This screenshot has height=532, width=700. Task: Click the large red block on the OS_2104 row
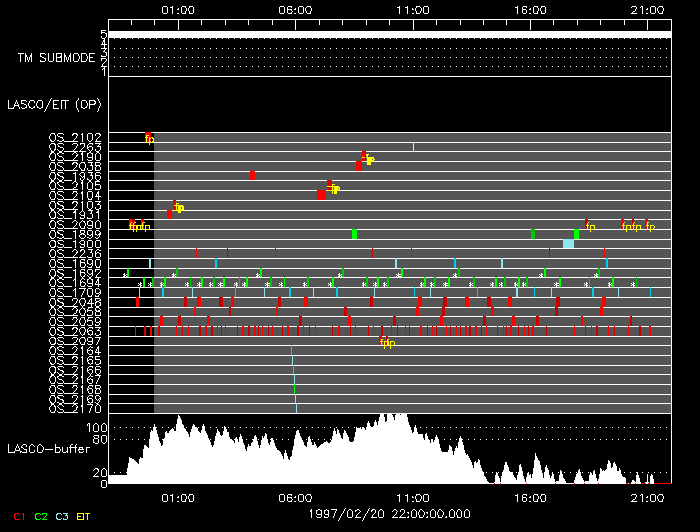[321, 194]
